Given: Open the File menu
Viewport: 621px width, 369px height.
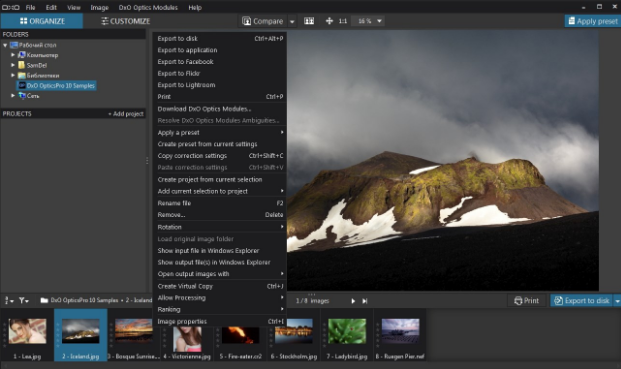Looking at the screenshot, I should (30, 7).
